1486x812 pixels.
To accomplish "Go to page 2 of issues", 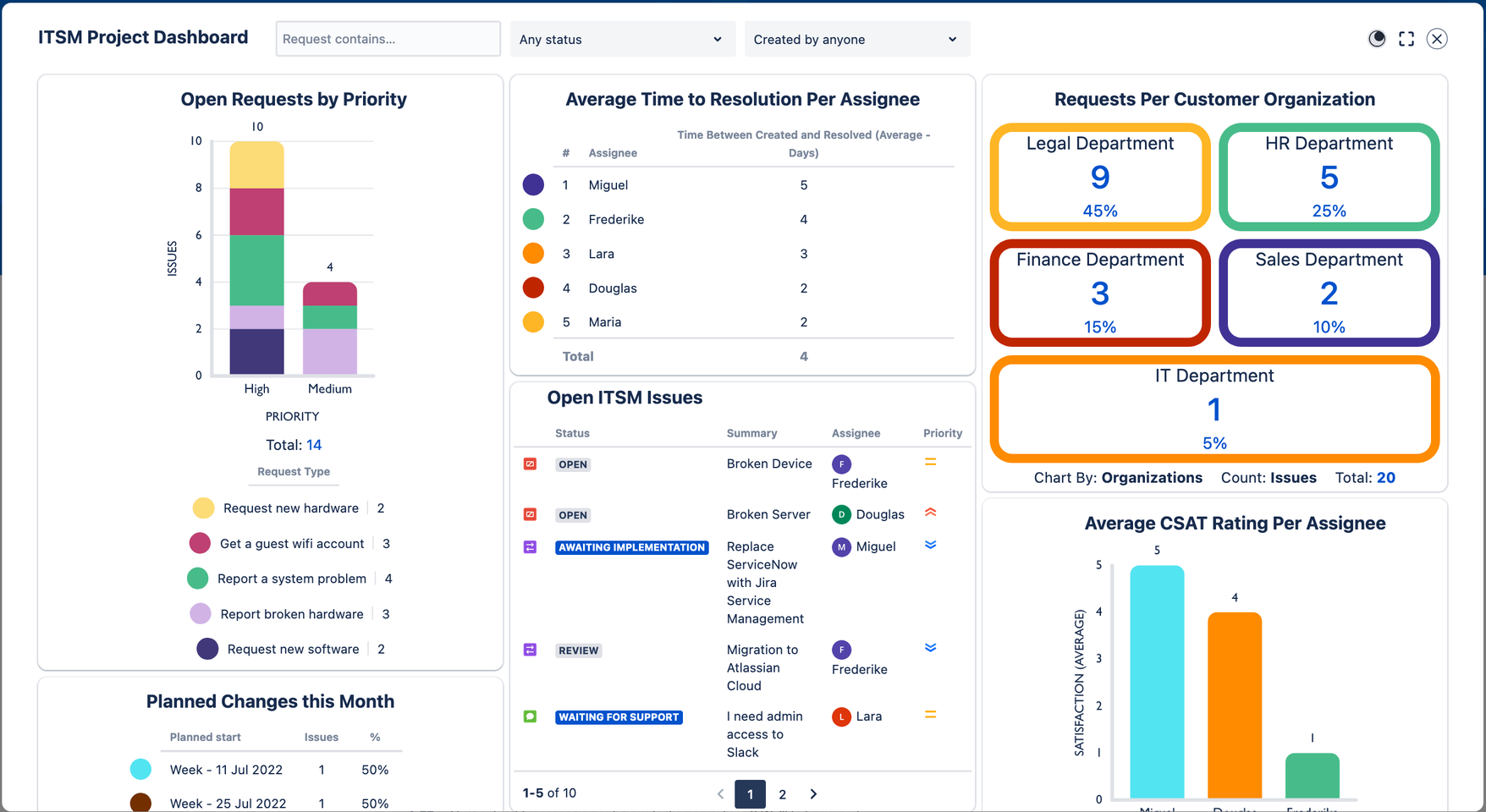I will click(782, 794).
